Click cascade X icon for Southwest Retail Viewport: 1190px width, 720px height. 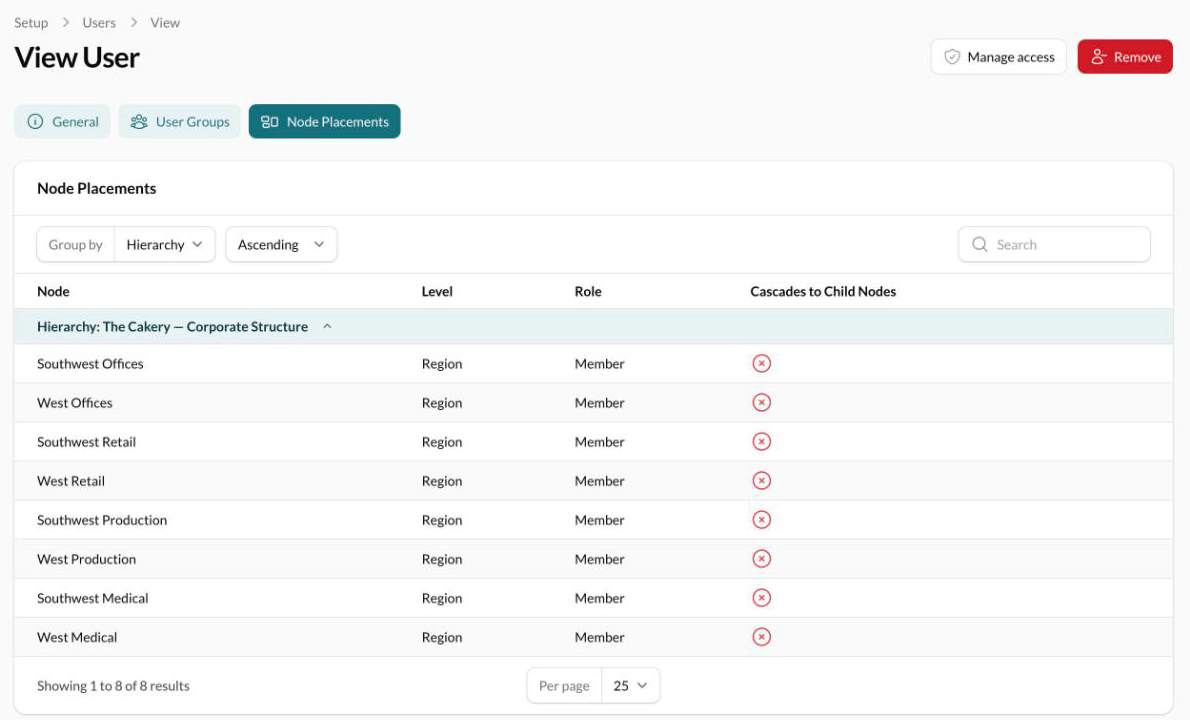761,442
